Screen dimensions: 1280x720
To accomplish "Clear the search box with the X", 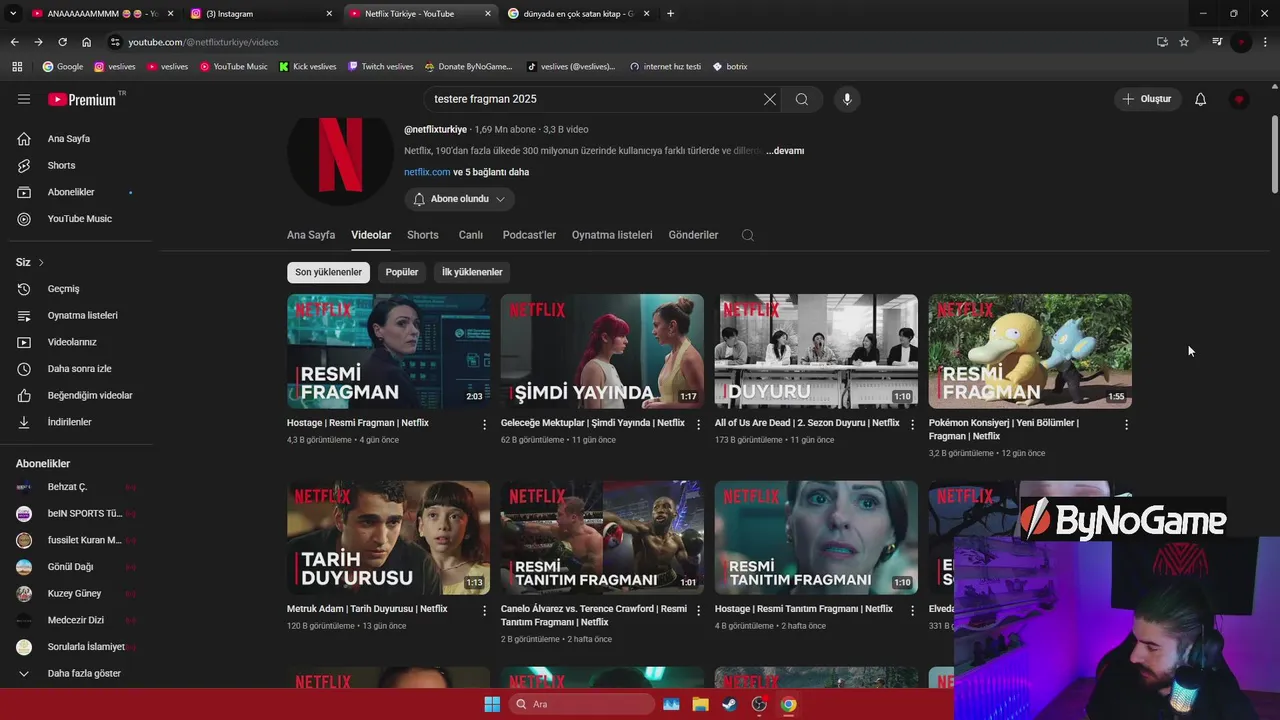I will click(769, 99).
